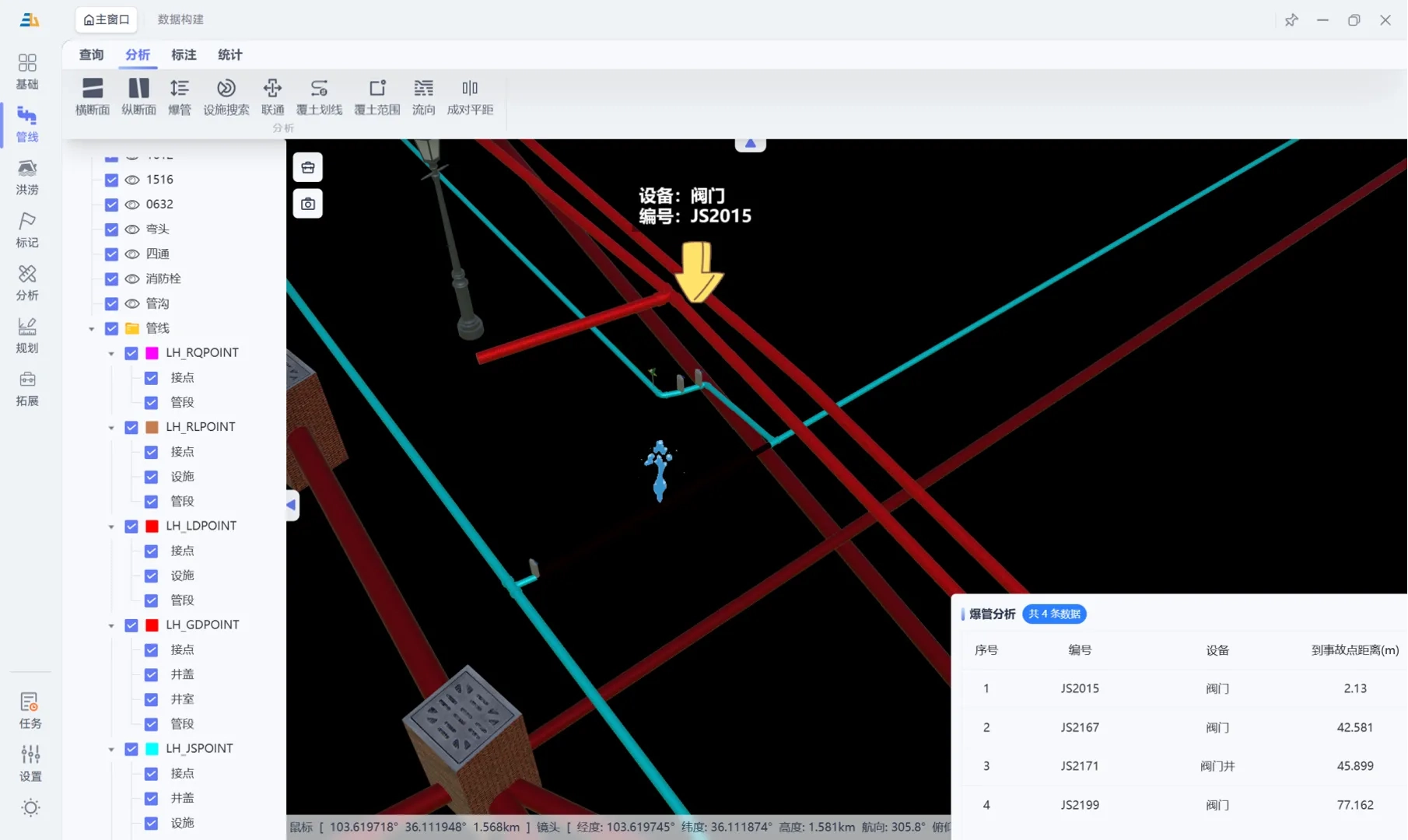The image size is (1408, 840).
Task: Select the 横断面 cross-section tool
Action: (x=91, y=96)
